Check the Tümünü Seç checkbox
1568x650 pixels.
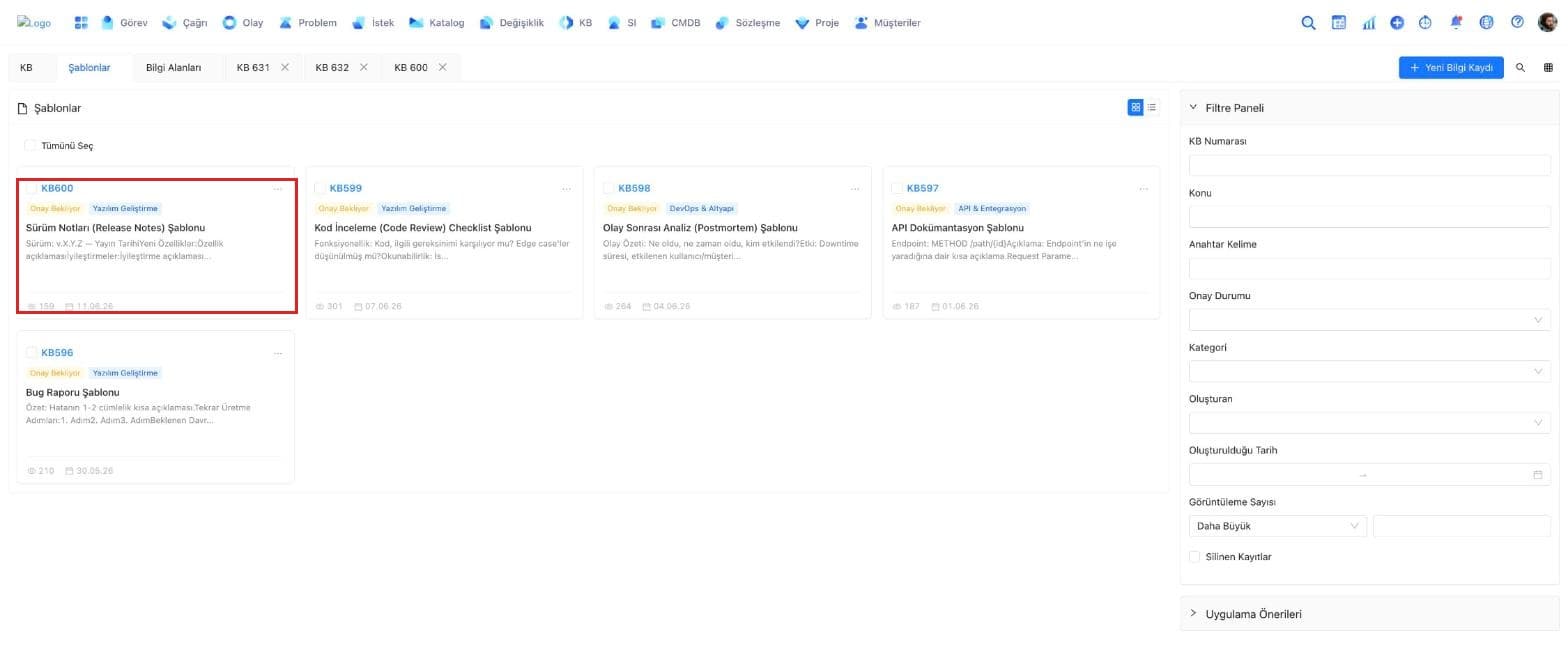point(30,146)
